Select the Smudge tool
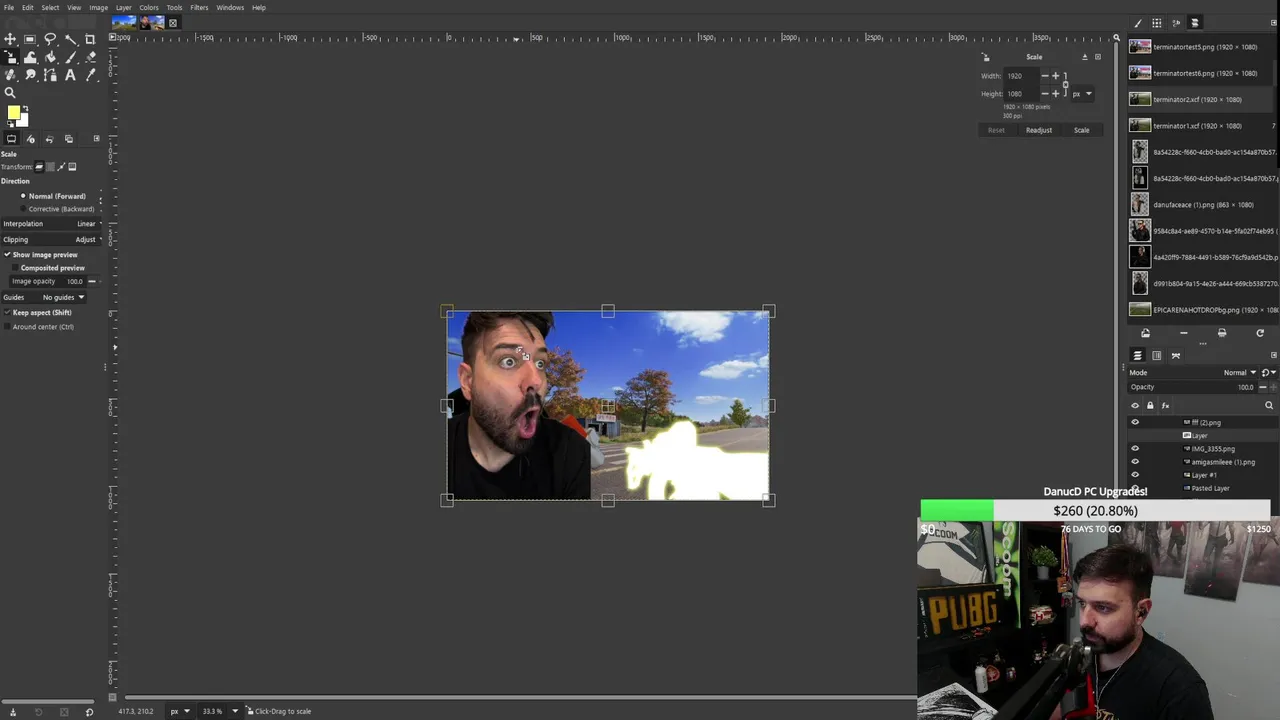 (30, 75)
